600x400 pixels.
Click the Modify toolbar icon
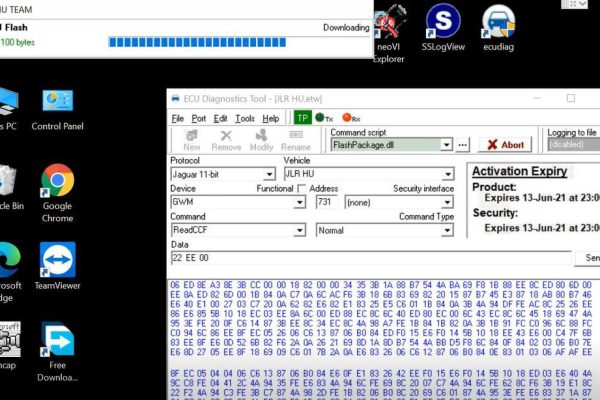(261, 140)
